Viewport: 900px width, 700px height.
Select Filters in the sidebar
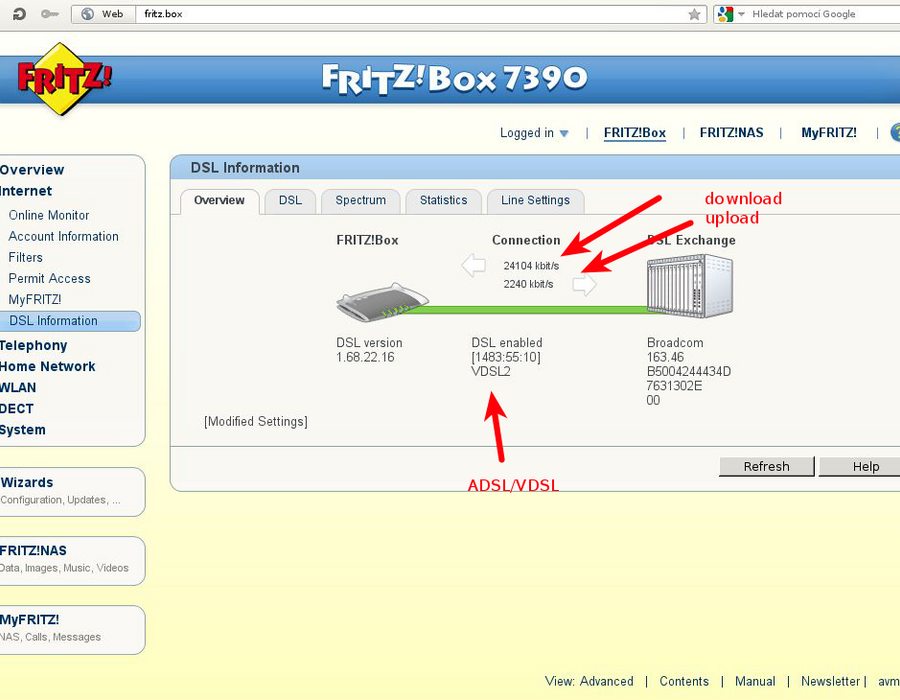tap(25, 258)
